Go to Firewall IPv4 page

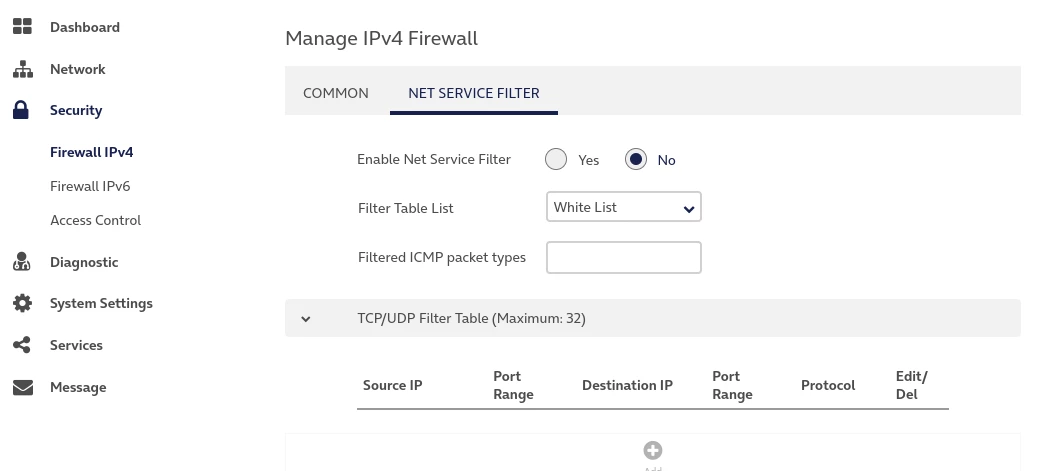click(91, 152)
